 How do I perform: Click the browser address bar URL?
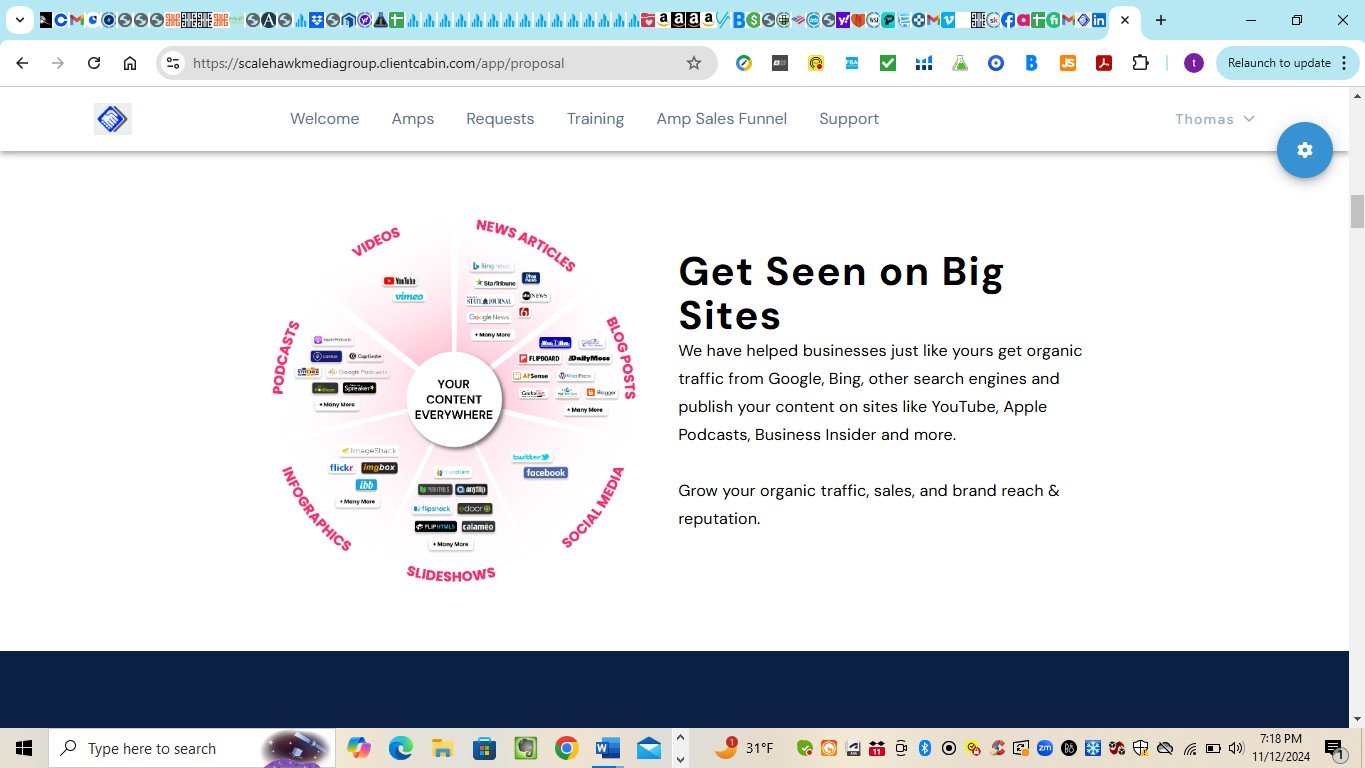380,63
